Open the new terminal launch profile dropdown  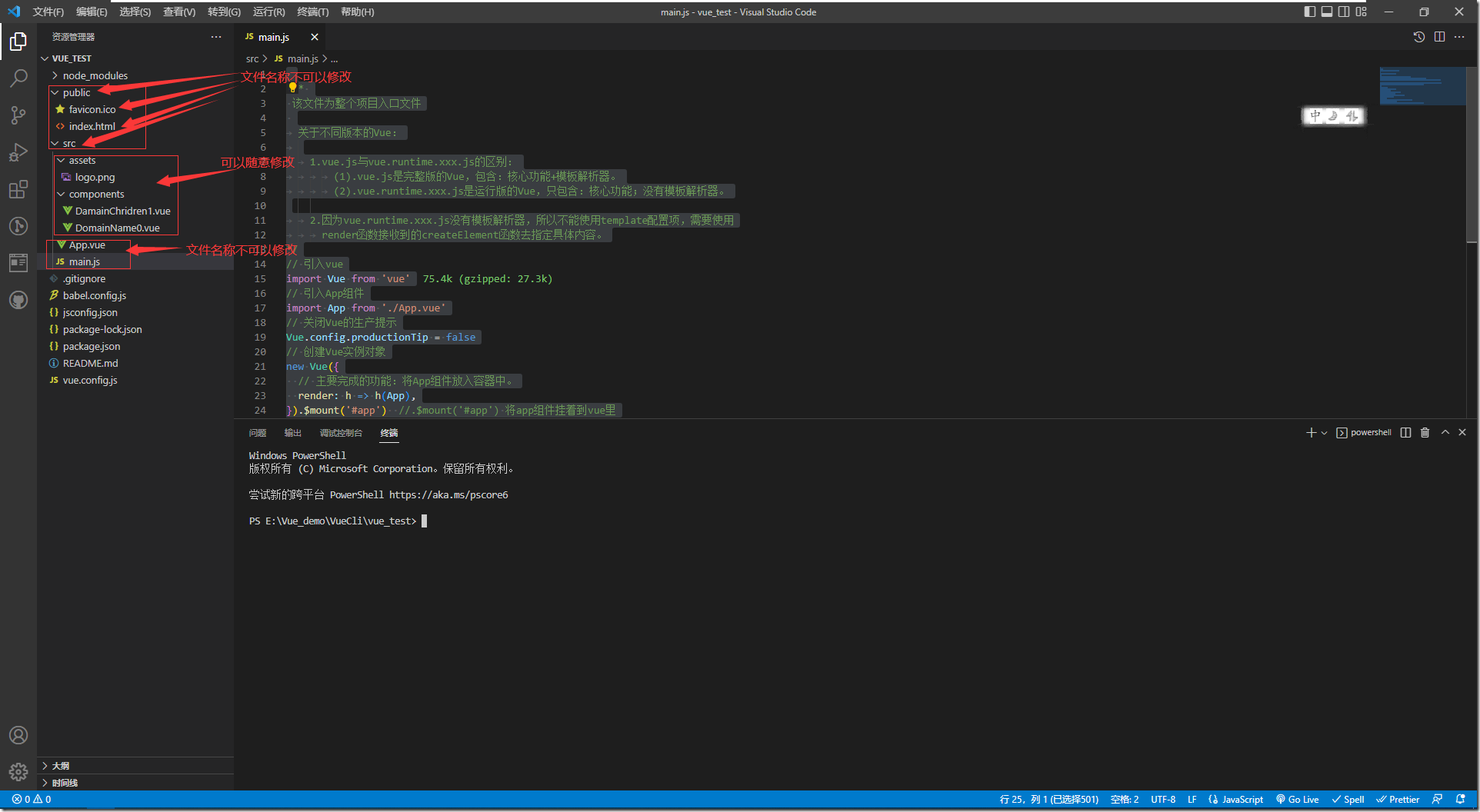point(1324,433)
